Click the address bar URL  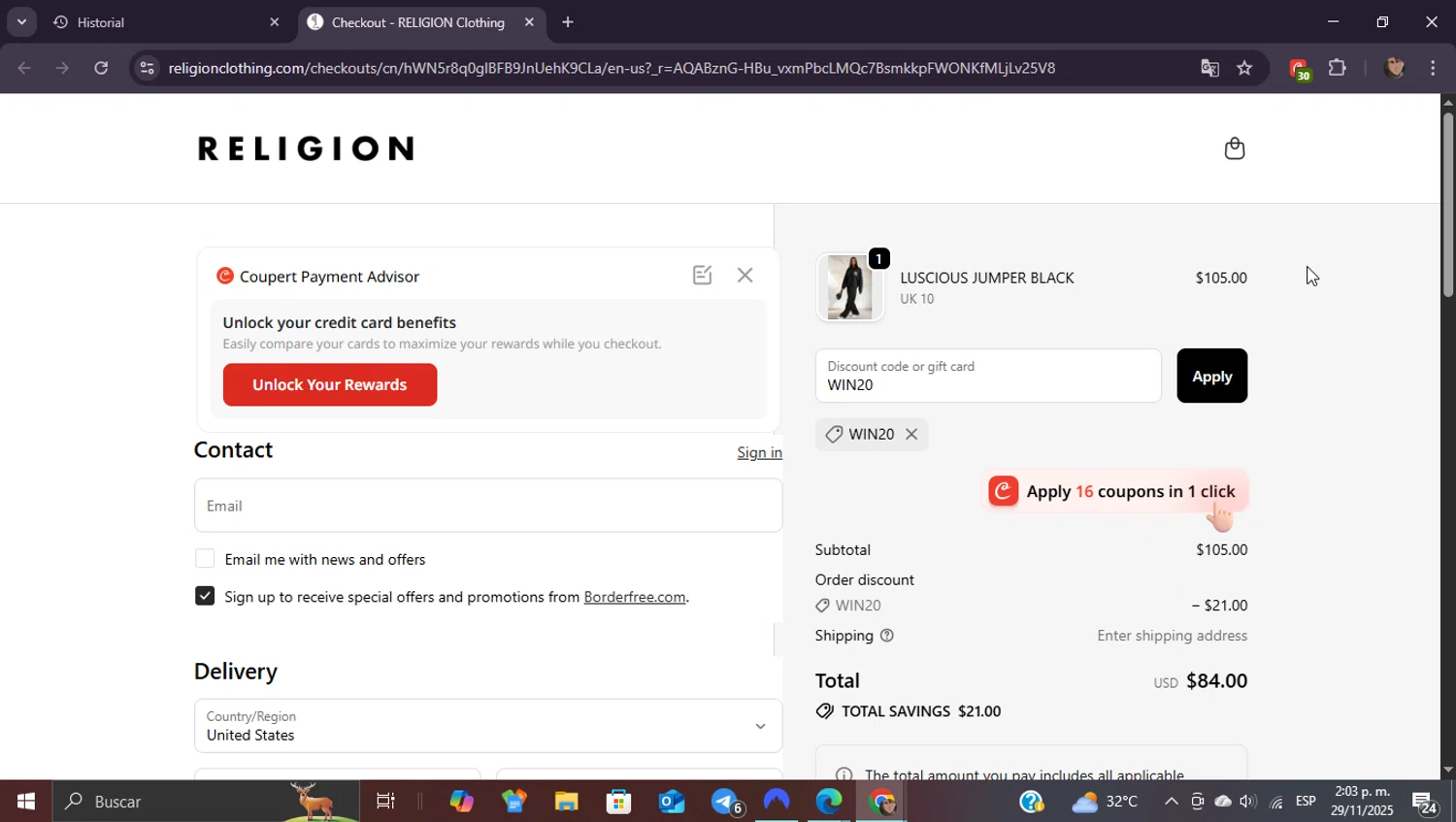point(612,68)
